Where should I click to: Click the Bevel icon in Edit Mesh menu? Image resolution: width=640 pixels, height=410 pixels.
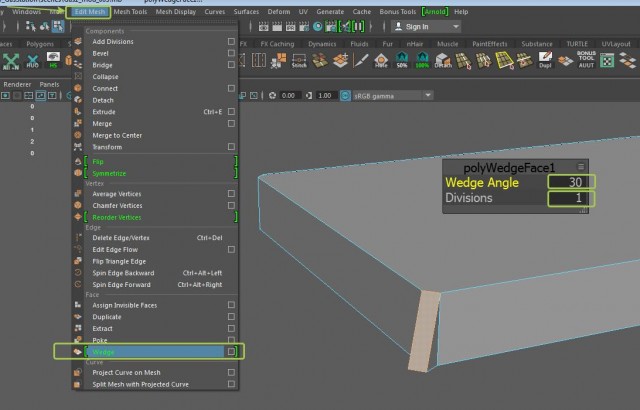[78, 53]
